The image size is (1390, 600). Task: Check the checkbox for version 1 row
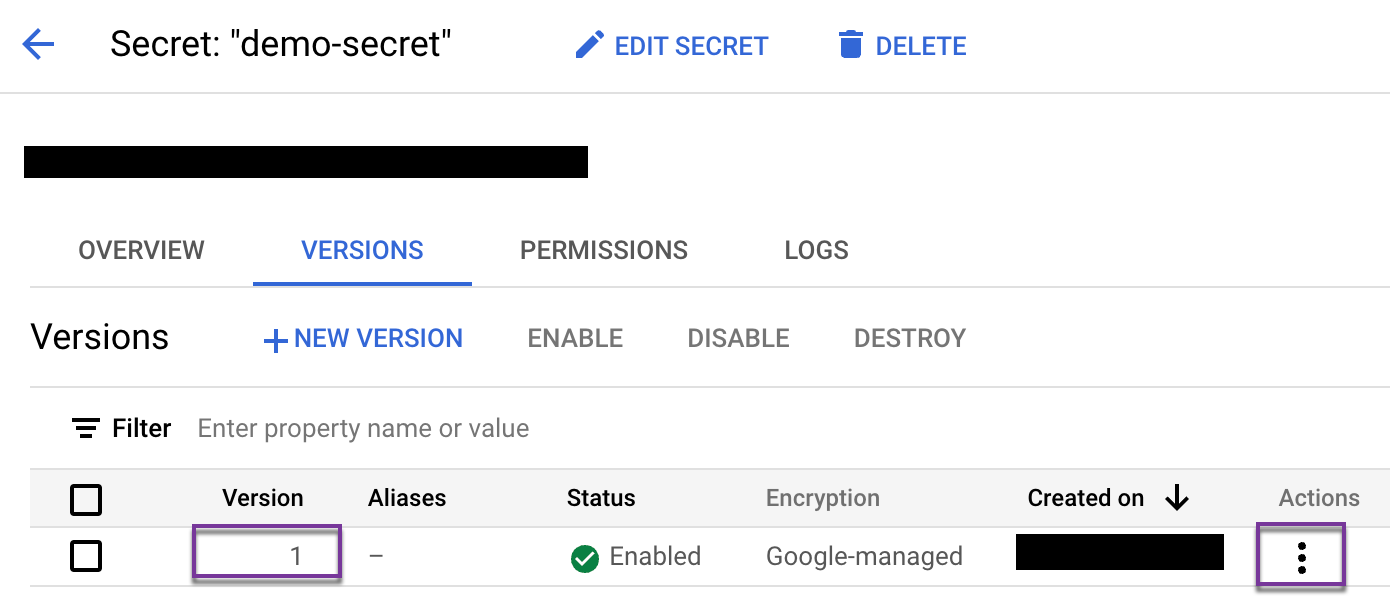point(86,556)
